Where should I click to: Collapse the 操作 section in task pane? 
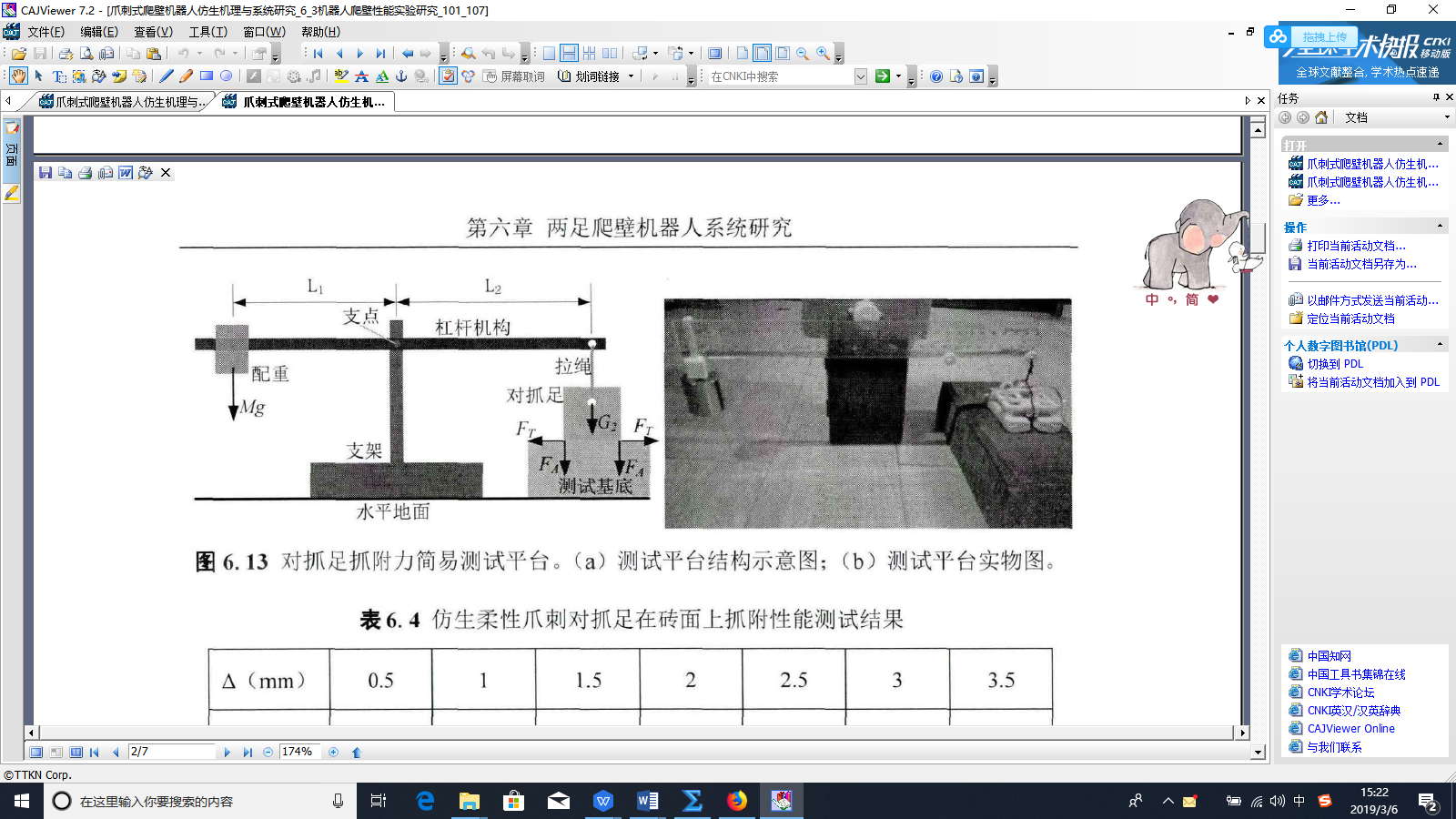pyautogui.click(x=1440, y=227)
